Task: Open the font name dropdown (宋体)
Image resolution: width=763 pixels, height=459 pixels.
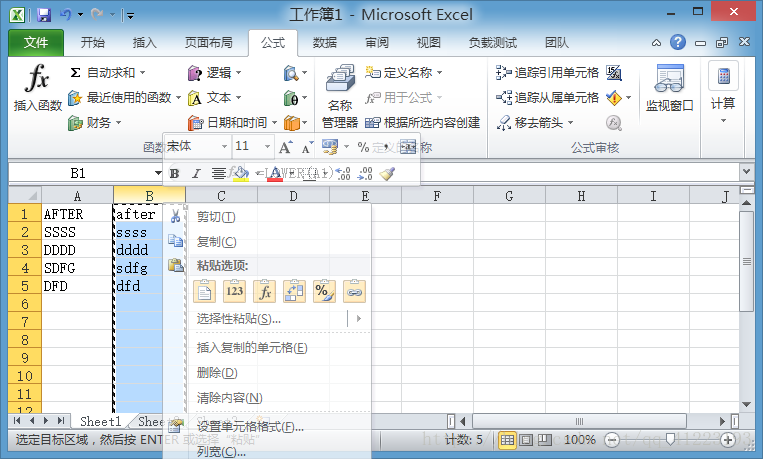Action: (x=224, y=146)
